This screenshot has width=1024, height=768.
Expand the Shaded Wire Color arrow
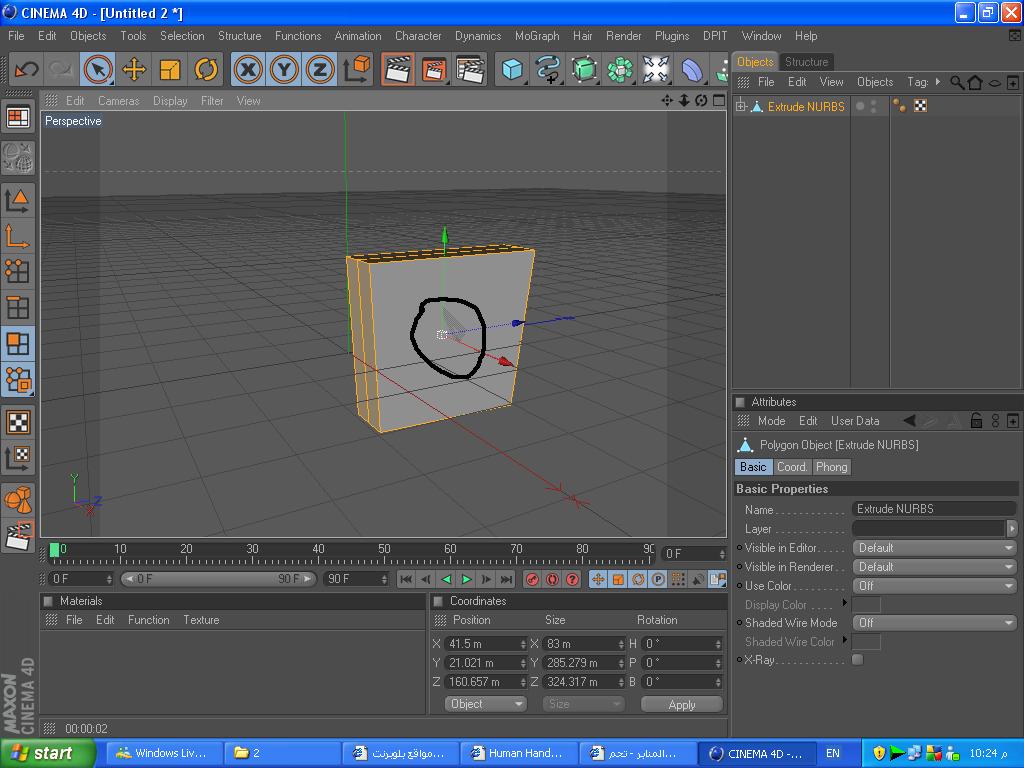(844, 639)
